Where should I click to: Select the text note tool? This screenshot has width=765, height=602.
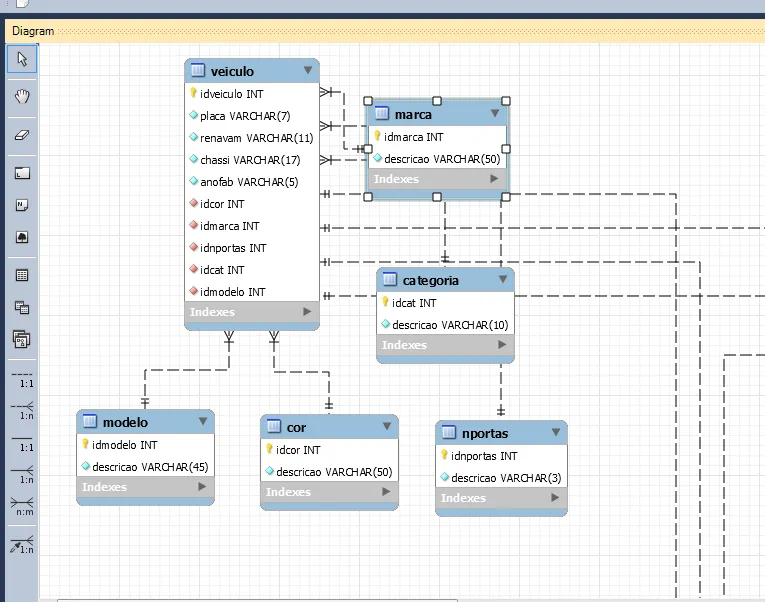(x=22, y=205)
